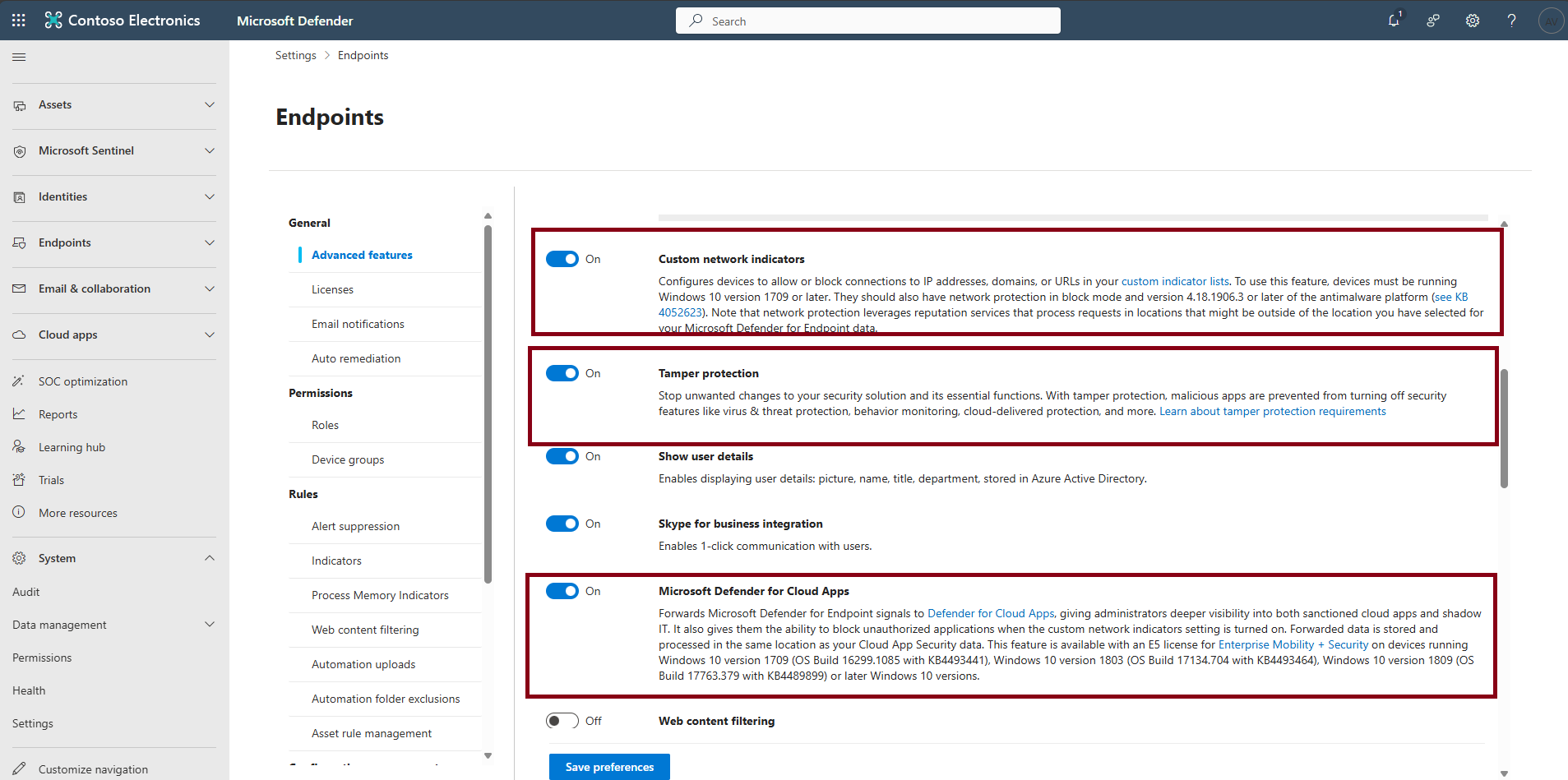The image size is (1568, 780).
Task: Open the help question mark icon
Action: pos(1511,21)
